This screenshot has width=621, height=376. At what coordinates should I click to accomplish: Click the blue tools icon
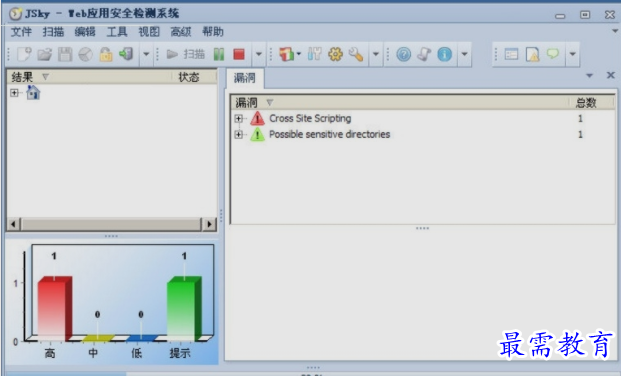coord(314,54)
